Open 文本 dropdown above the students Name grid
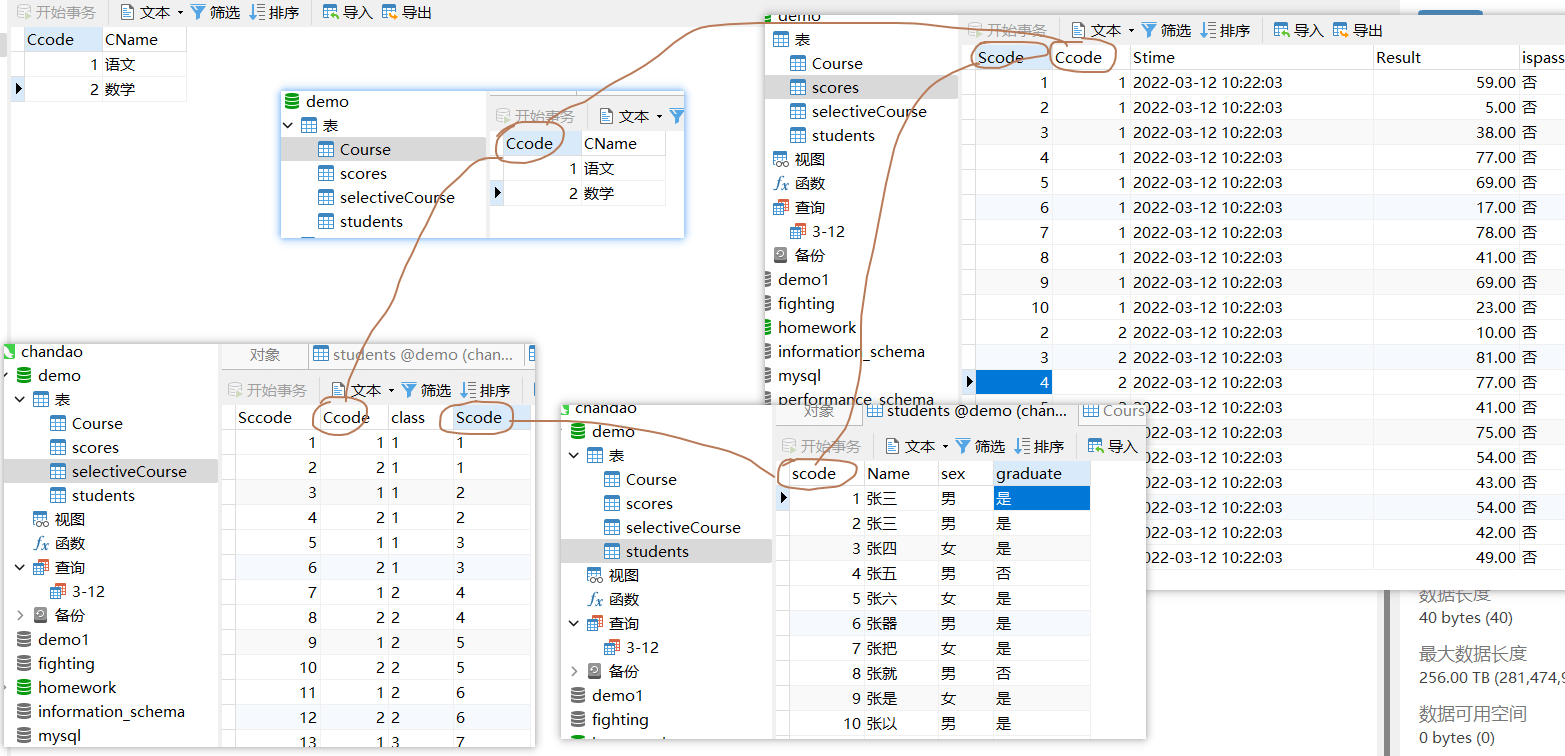Image resolution: width=1565 pixels, height=756 pixels. point(916,447)
